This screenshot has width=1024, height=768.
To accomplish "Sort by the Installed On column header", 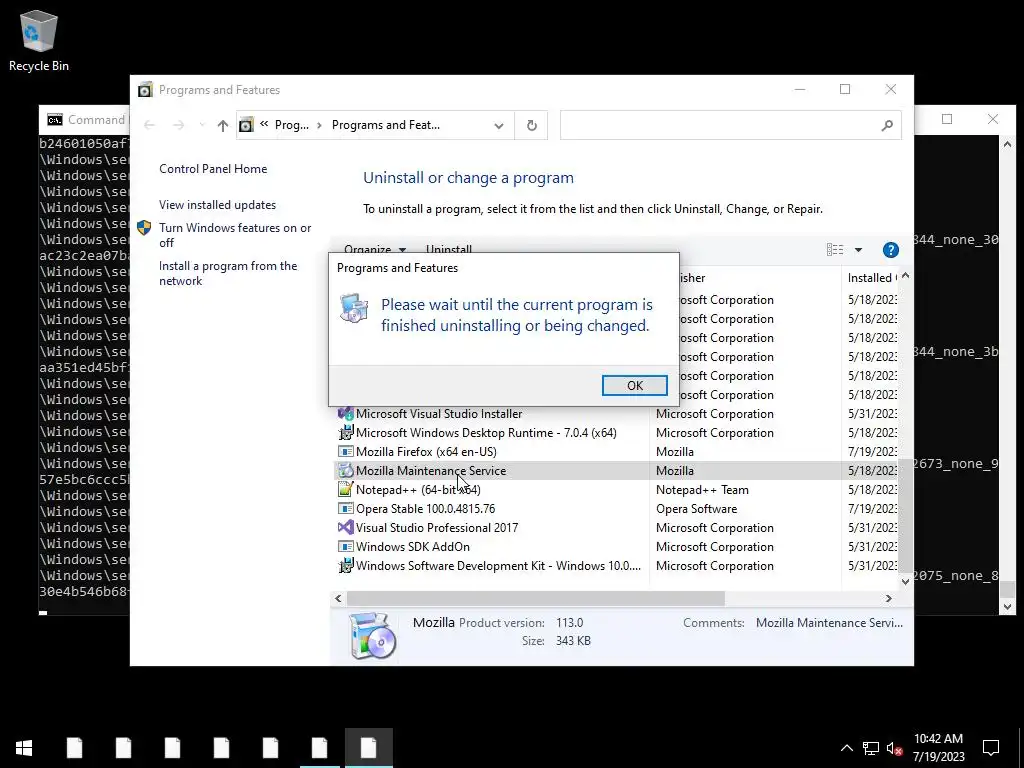I will pos(871,278).
